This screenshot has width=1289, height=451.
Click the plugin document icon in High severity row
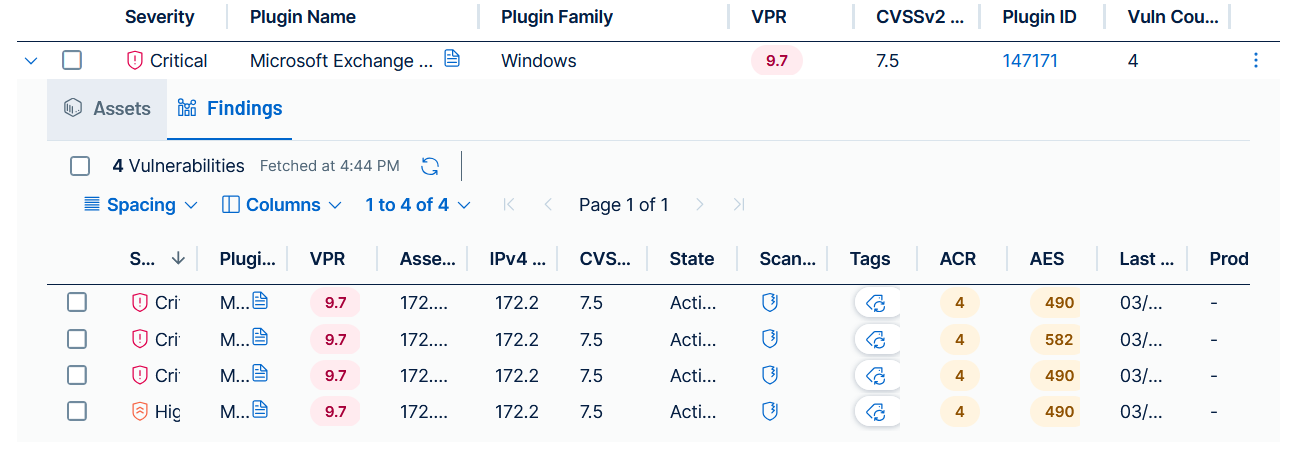(260, 410)
